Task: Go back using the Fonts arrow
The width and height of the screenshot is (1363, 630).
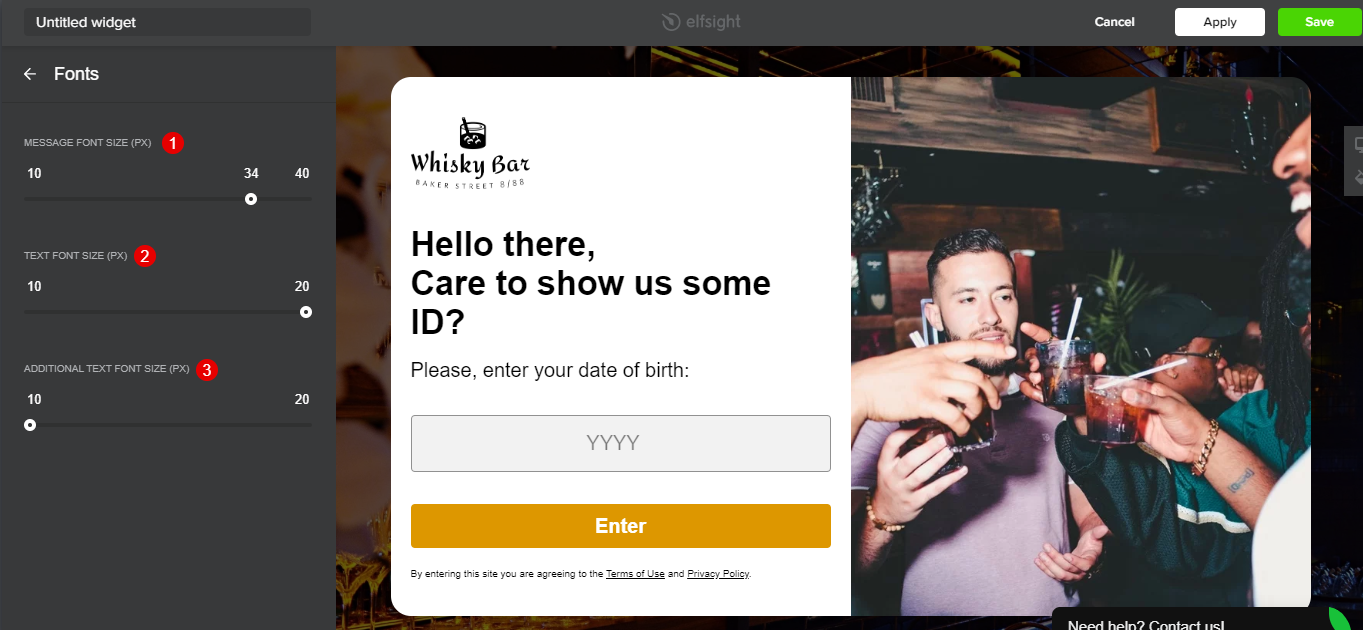Action: pos(30,74)
